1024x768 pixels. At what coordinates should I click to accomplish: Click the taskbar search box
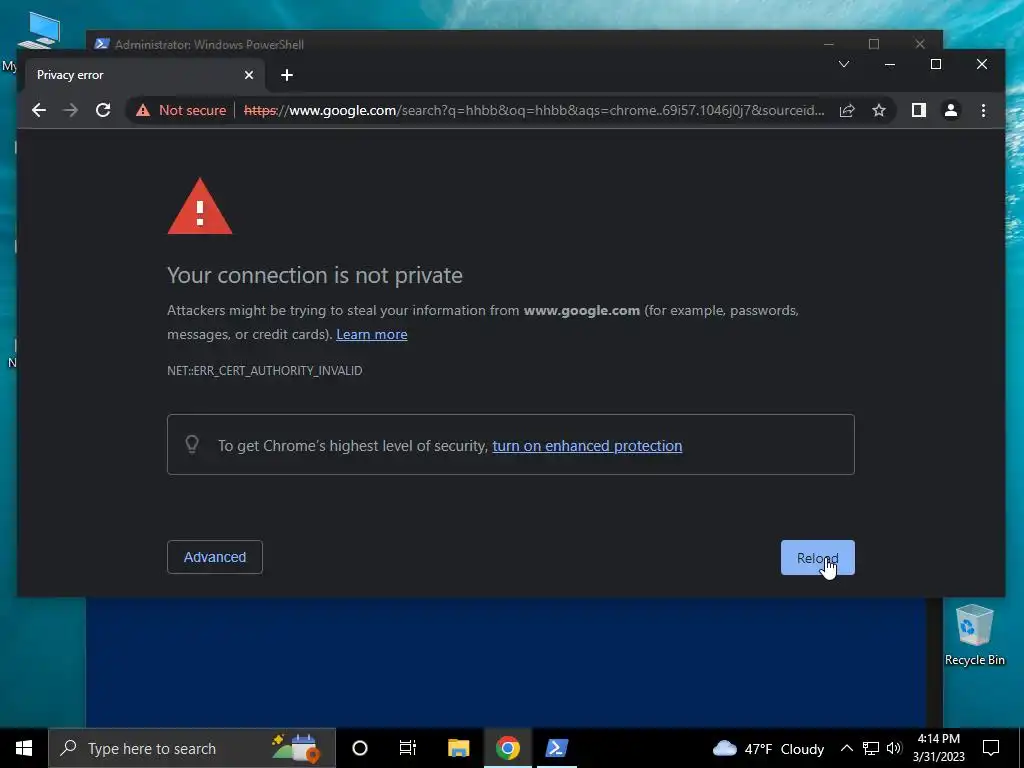[192, 748]
